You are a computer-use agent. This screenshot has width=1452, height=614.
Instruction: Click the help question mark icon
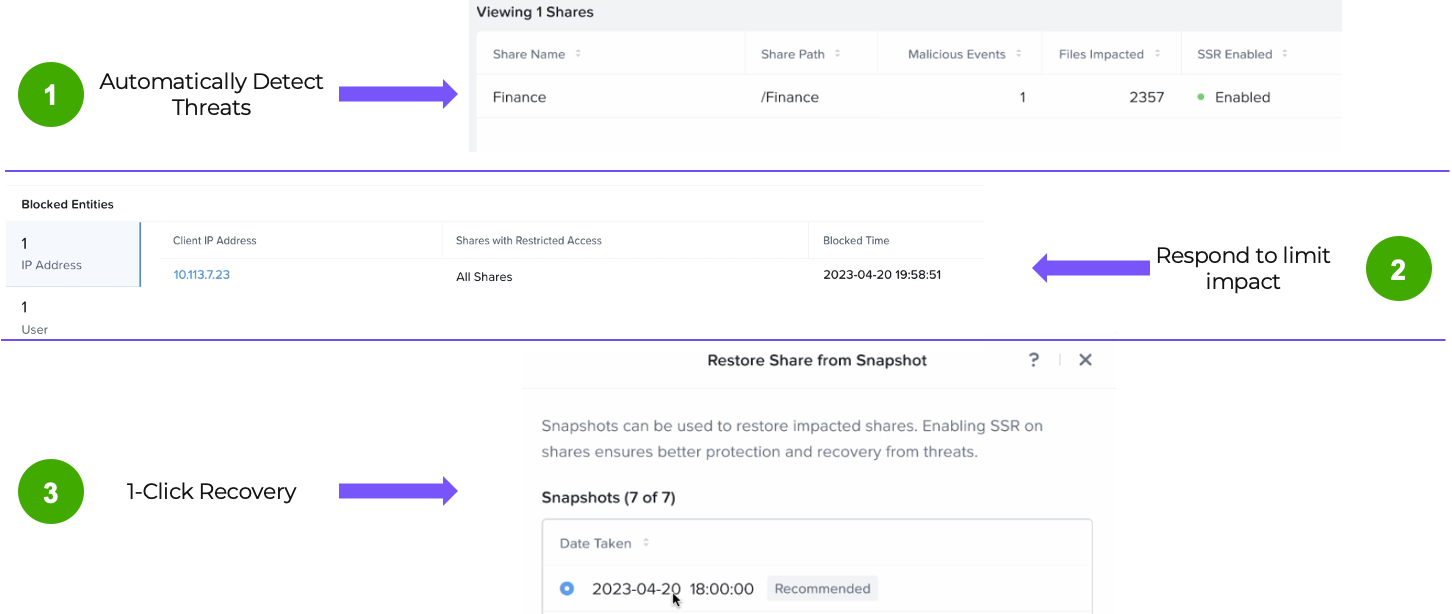point(1034,360)
